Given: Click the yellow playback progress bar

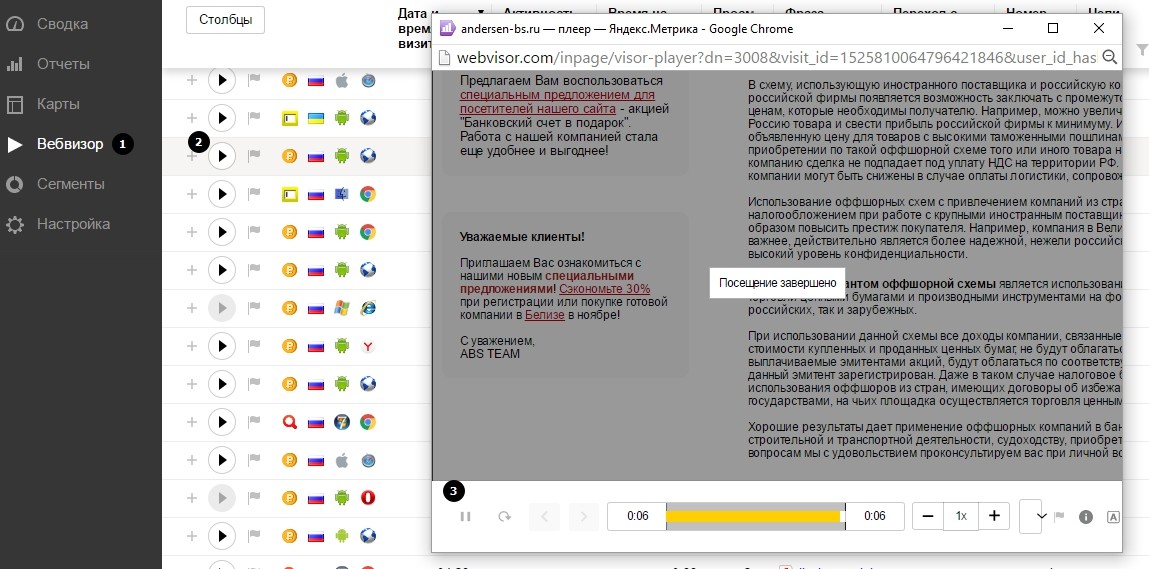Looking at the screenshot, I should coord(753,516).
